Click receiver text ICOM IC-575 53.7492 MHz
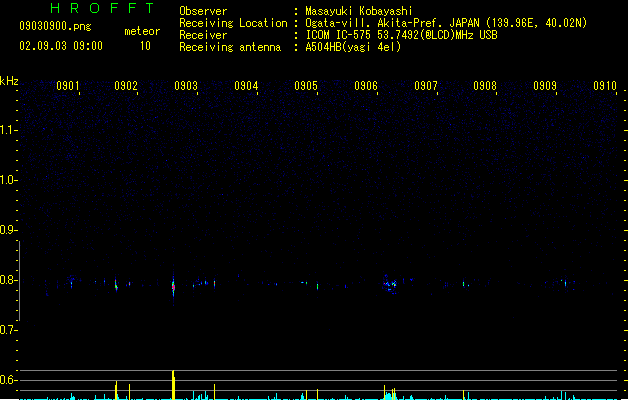 pyautogui.click(x=401, y=35)
